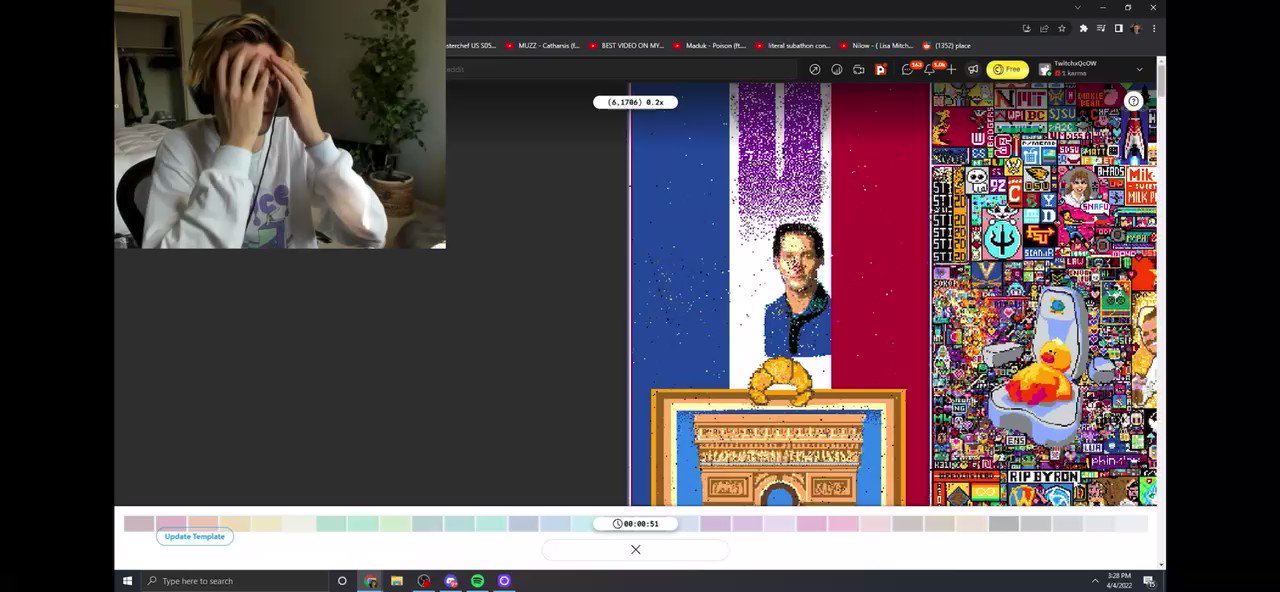Image resolution: width=1280 pixels, height=592 pixels.
Task: Open Reddit chat with 563 badge
Action: coord(907,69)
